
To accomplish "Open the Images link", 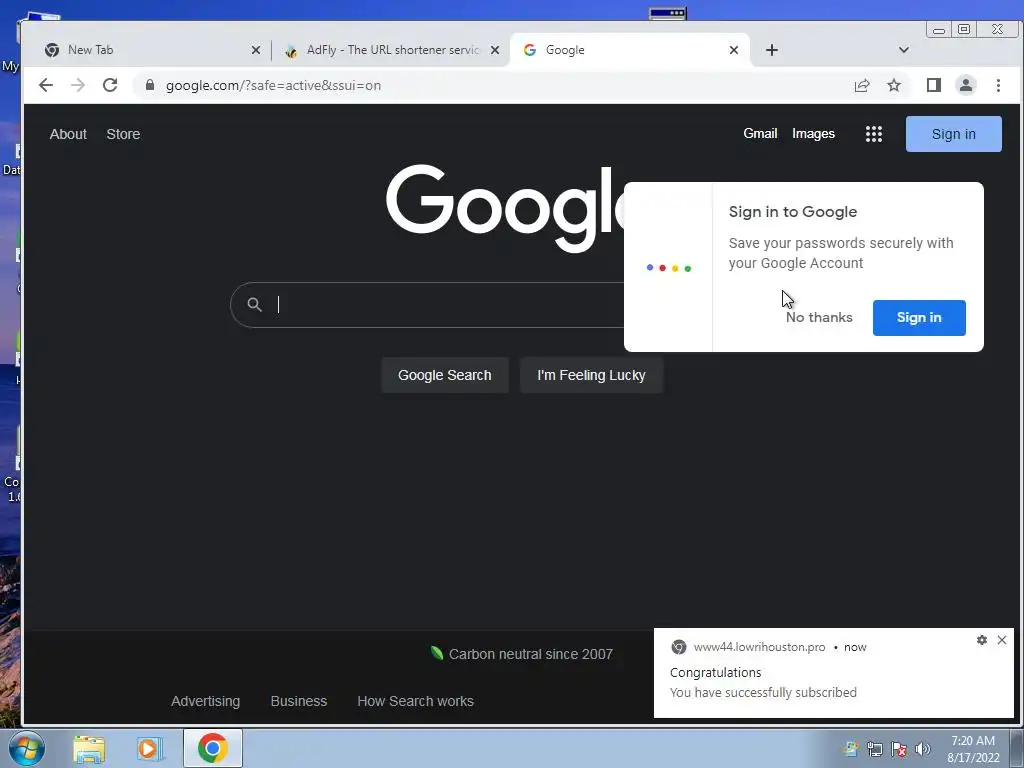I will coord(813,133).
